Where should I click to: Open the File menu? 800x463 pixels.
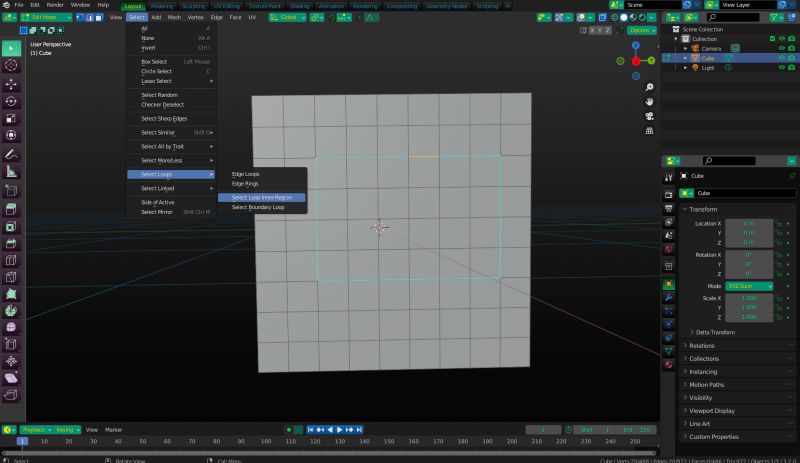(19, 5)
